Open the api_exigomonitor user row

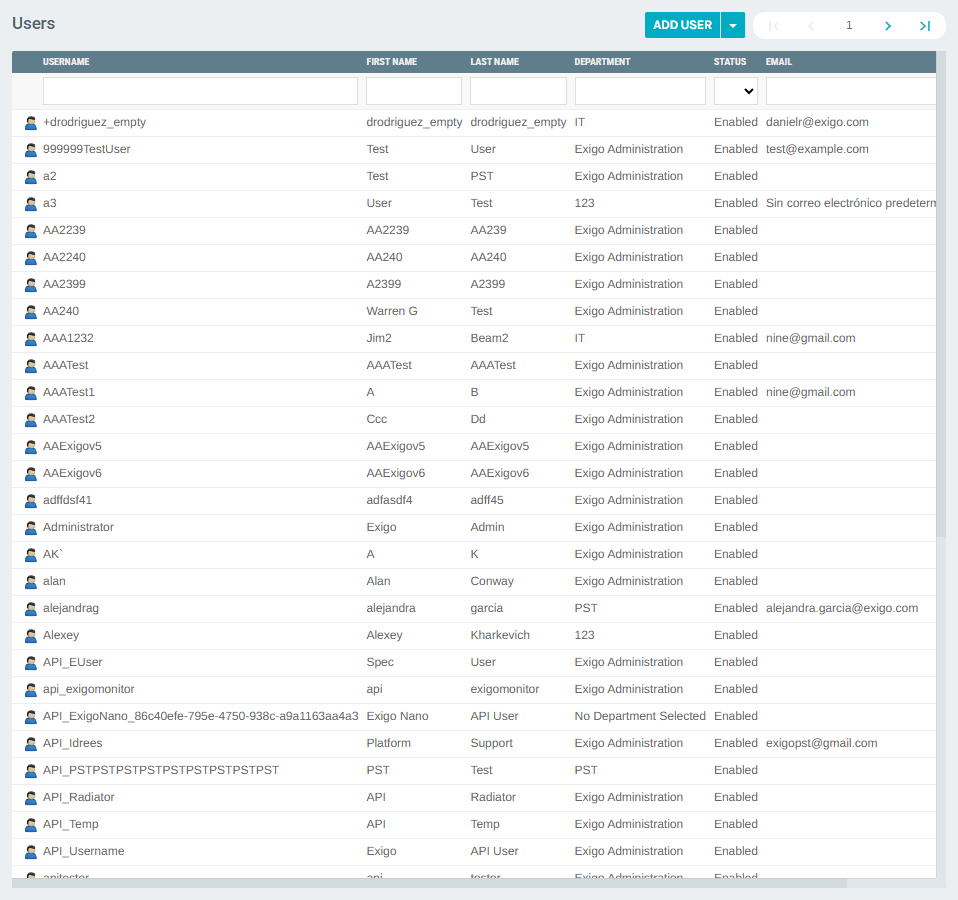89,689
